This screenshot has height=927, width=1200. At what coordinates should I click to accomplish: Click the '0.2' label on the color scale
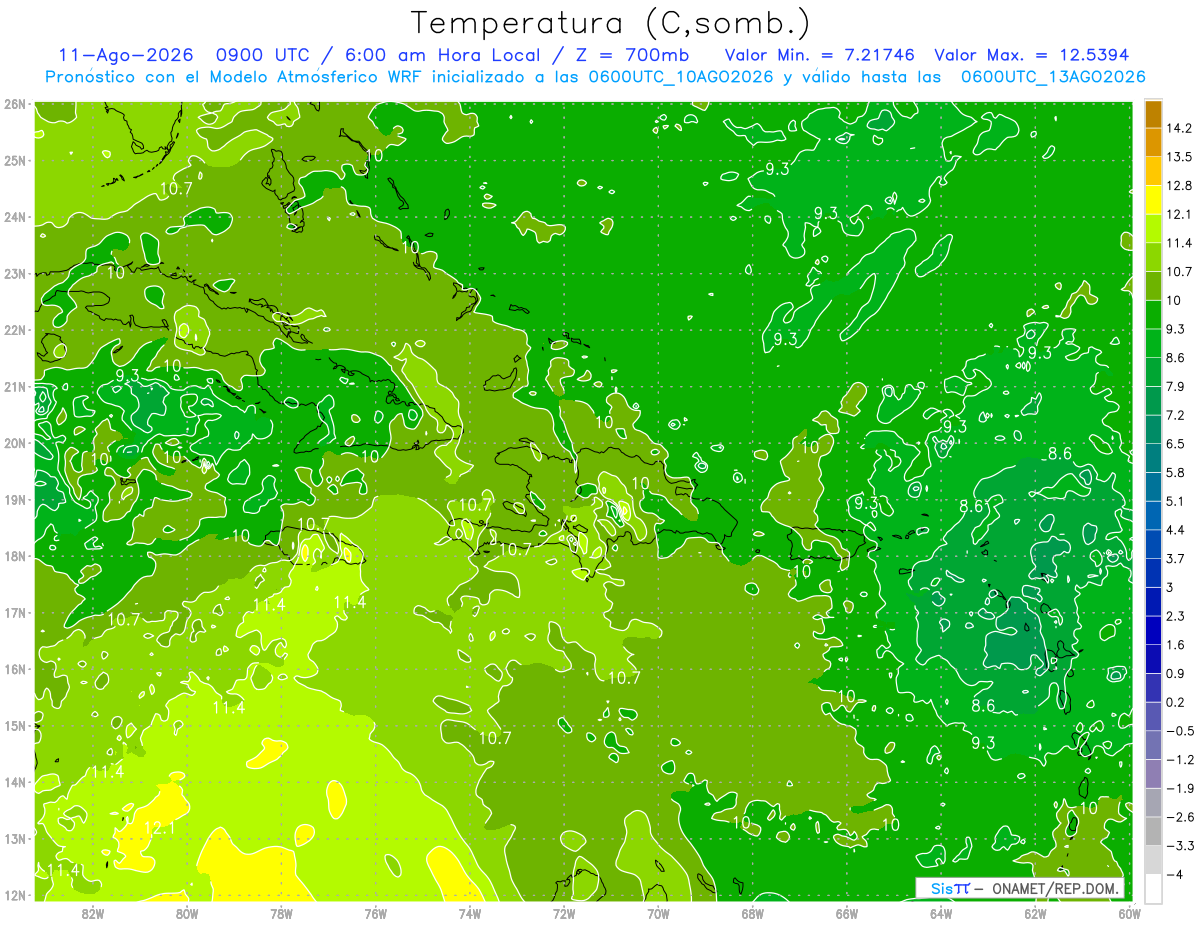1175,702
